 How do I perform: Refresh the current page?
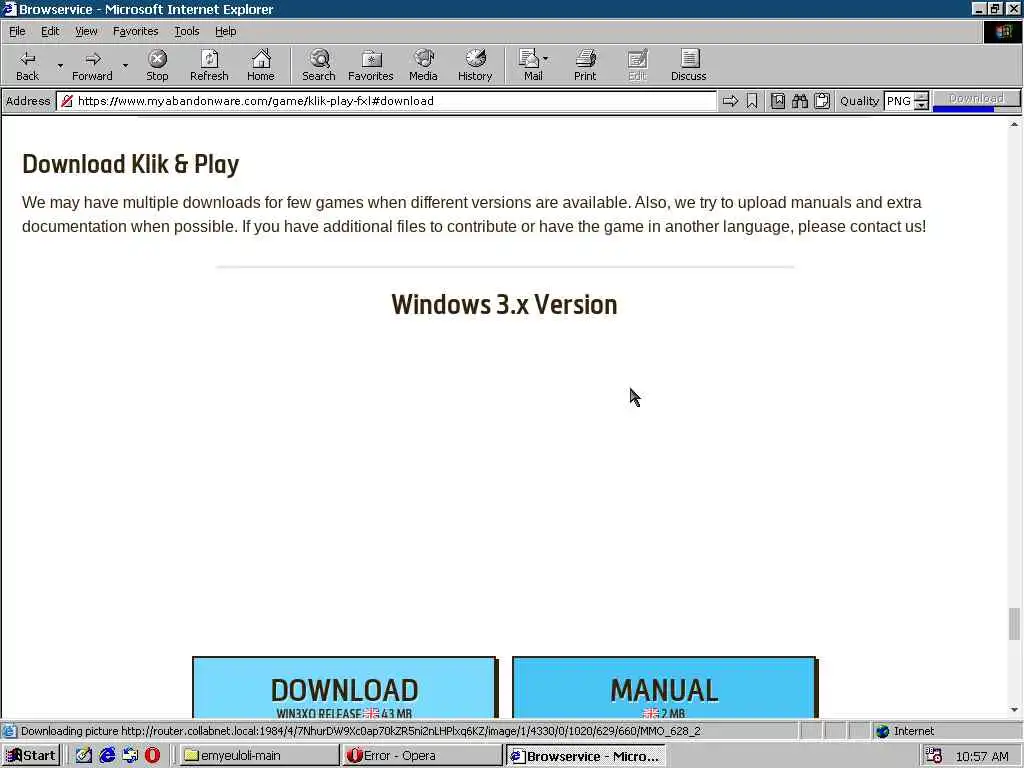point(209,65)
